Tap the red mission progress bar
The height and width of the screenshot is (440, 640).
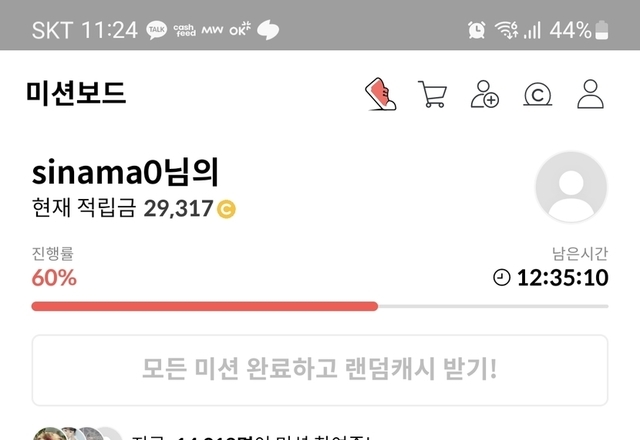204,306
